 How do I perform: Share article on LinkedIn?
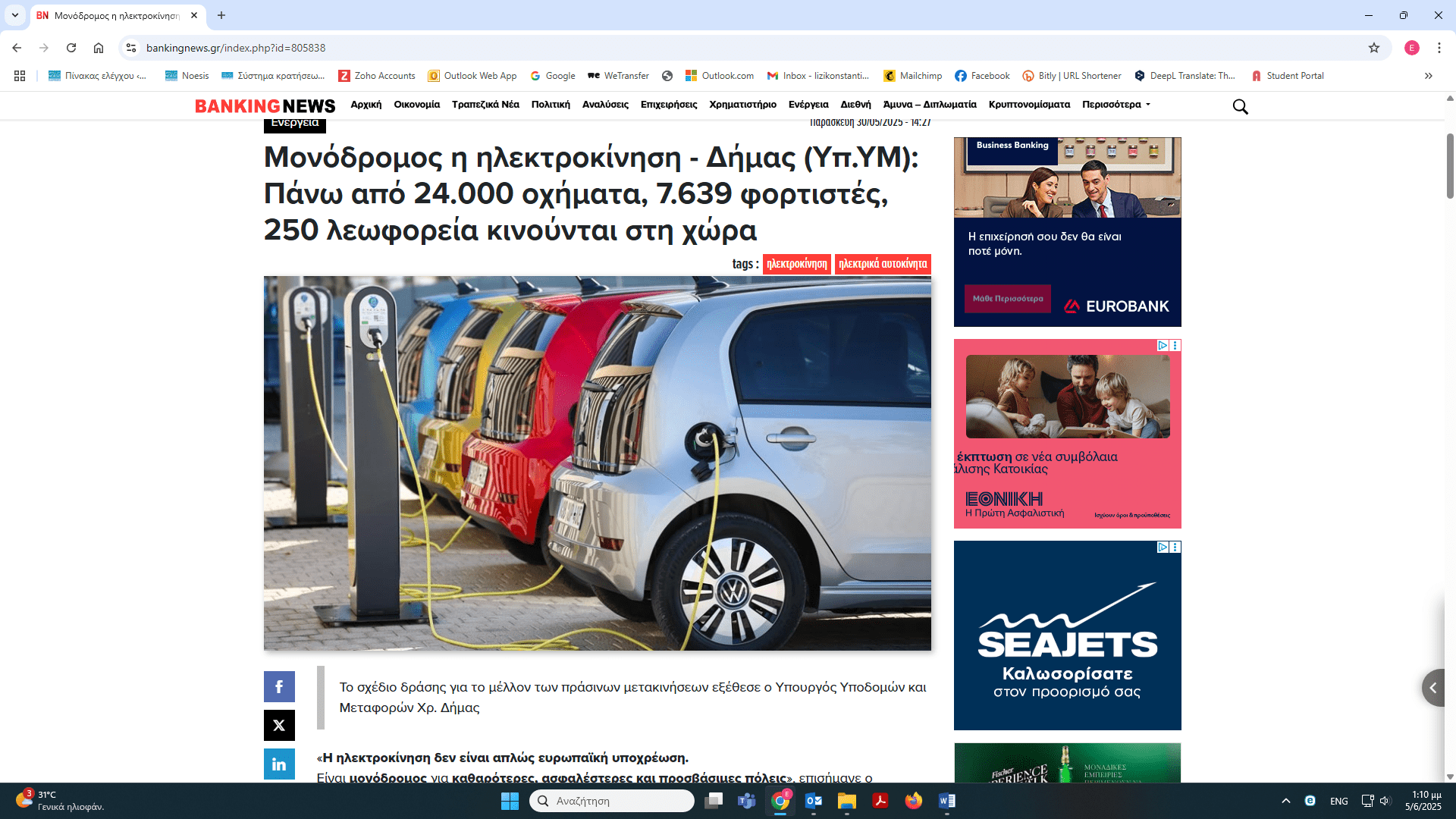[x=279, y=764]
